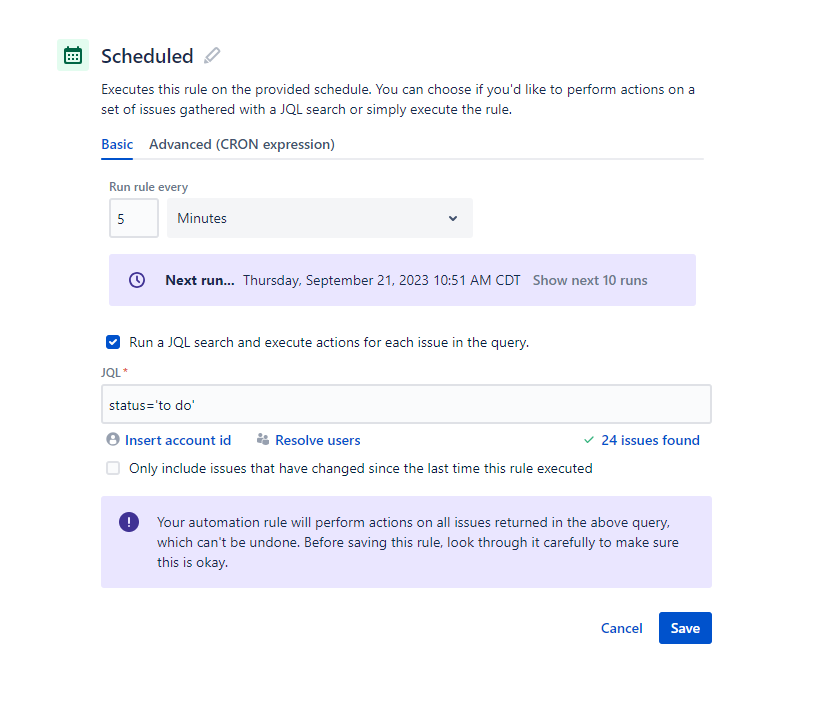Switch to the Basic tab
The height and width of the screenshot is (722, 816).
(x=117, y=144)
